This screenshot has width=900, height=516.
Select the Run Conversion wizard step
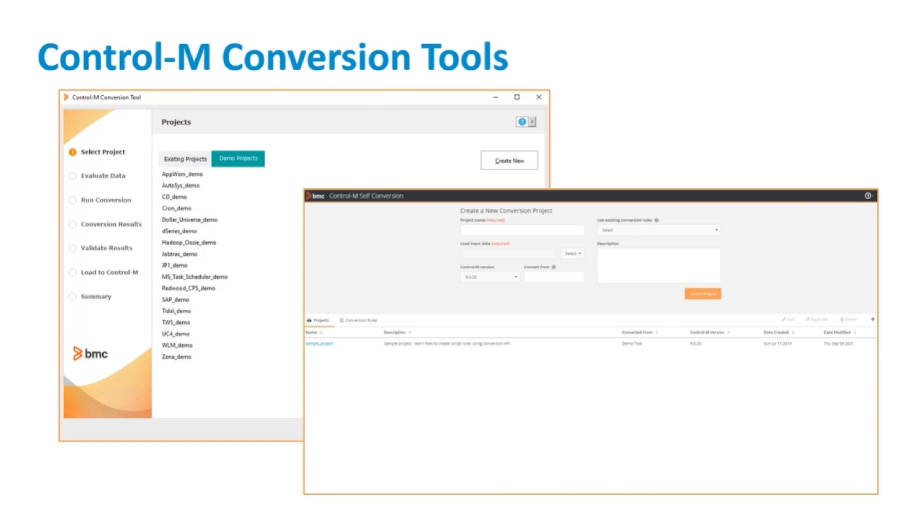105,200
